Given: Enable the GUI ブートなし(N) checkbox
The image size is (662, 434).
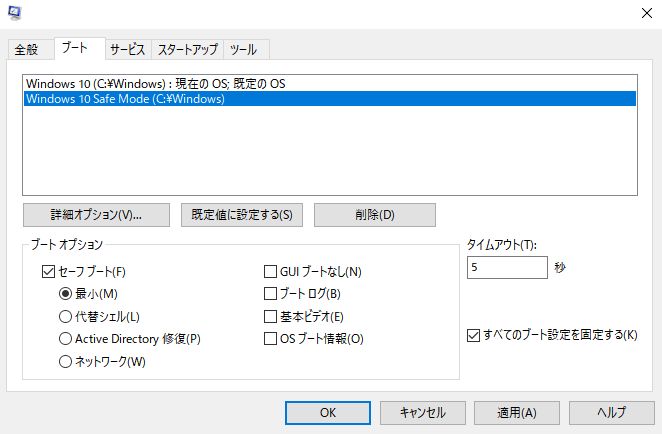Looking at the screenshot, I should tap(270, 270).
